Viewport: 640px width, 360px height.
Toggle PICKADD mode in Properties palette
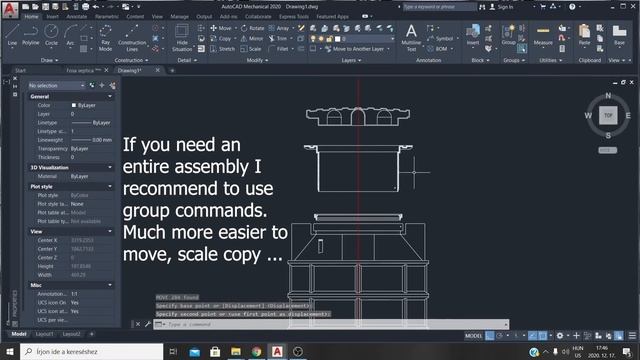click(92, 85)
